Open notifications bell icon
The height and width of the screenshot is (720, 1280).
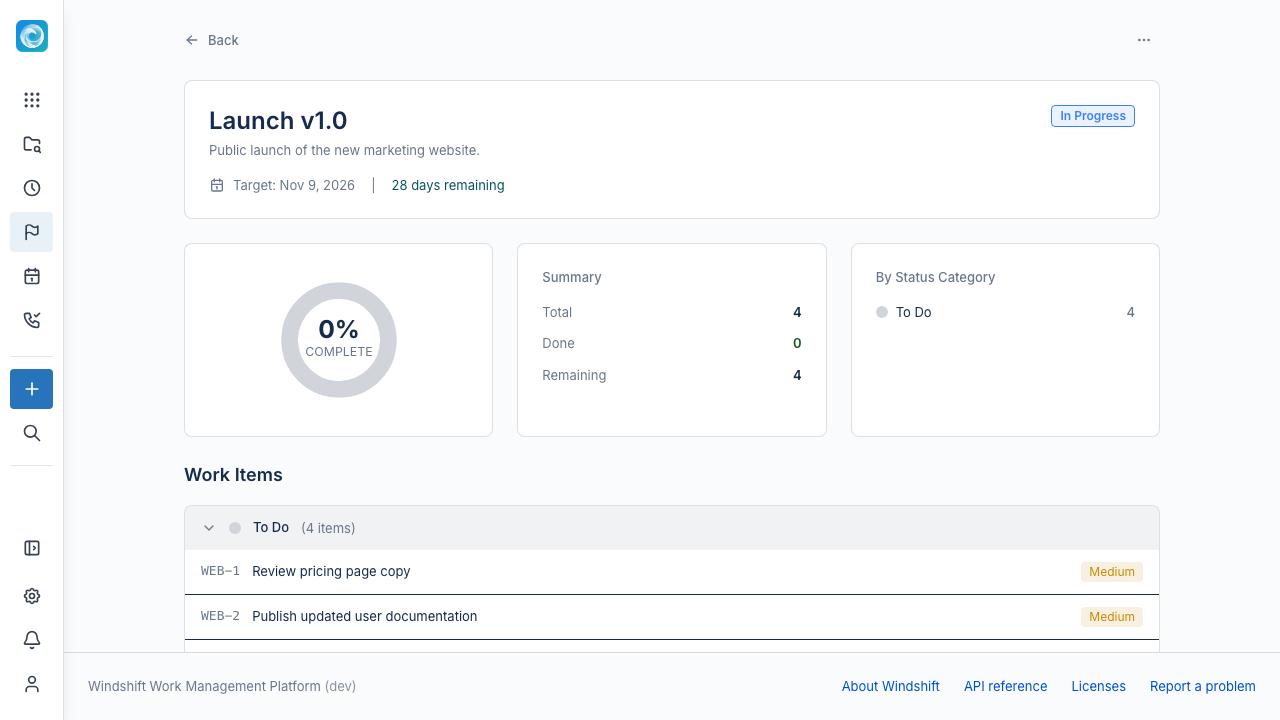click(x=32, y=640)
